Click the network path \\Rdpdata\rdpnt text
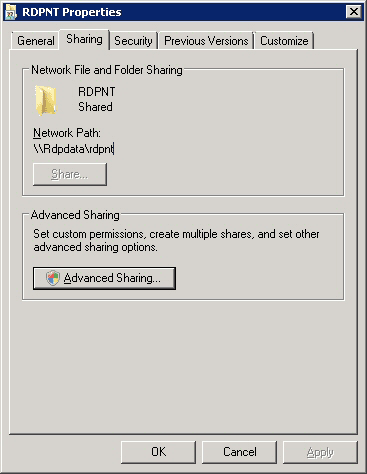 [x=74, y=149]
